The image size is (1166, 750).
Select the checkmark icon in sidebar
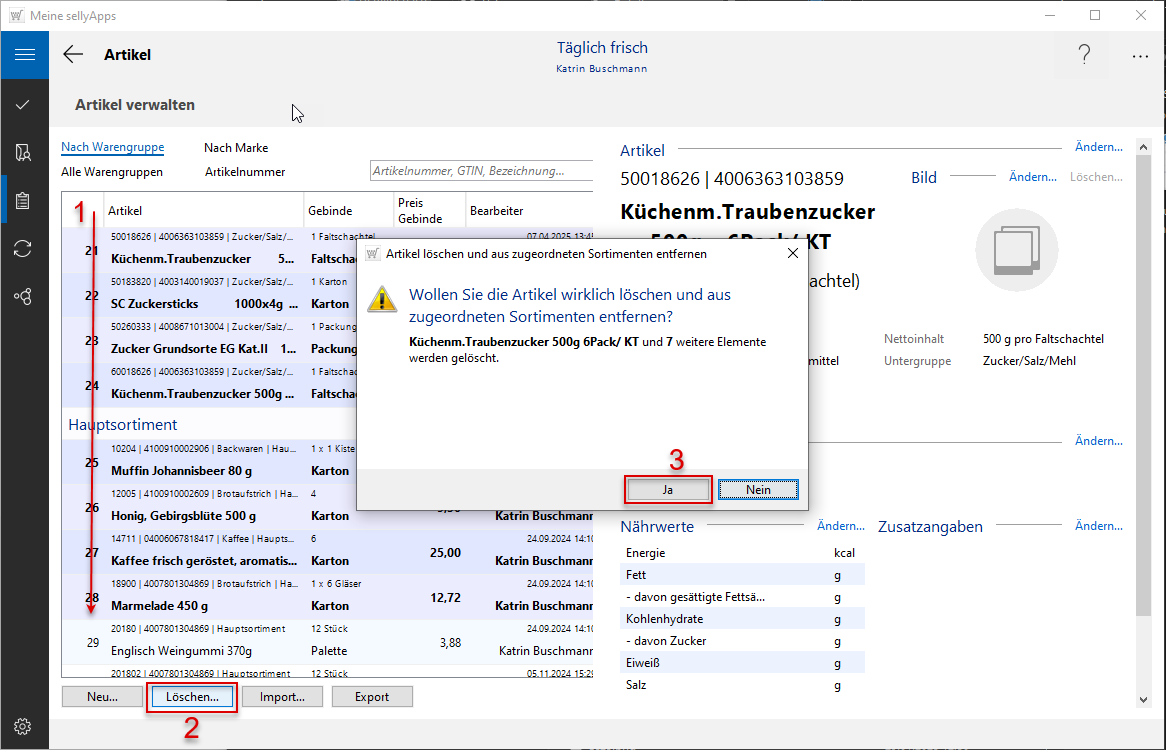[x=24, y=105]
